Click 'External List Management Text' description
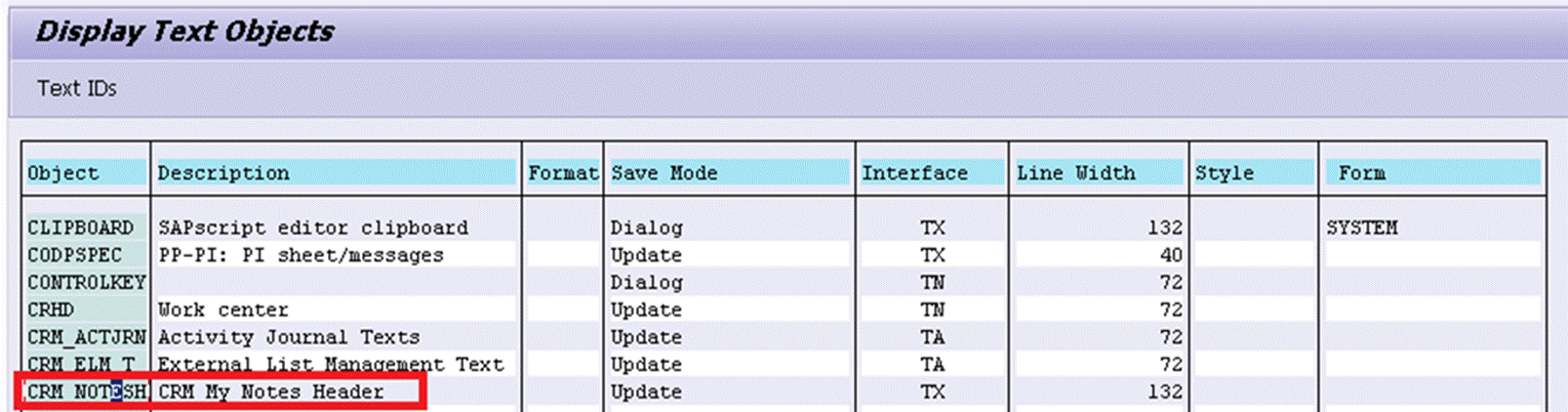 331,364
